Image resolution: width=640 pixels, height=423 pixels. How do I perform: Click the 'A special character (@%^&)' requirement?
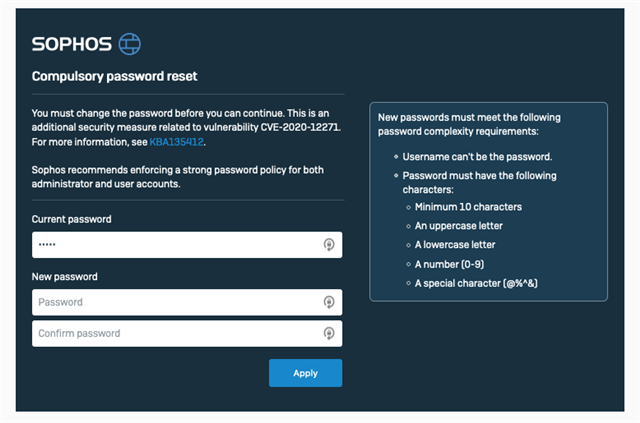(476, 283)
